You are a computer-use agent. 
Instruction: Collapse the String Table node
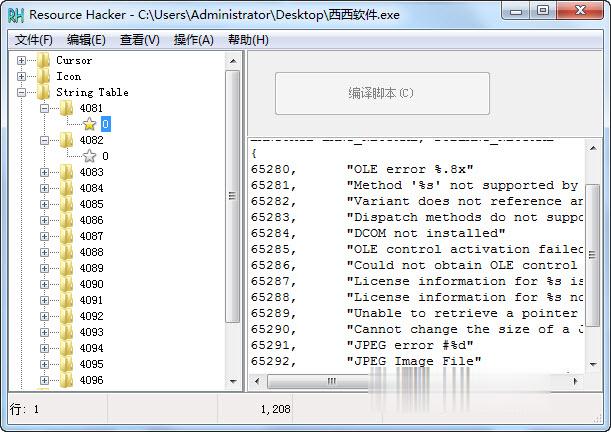tap(21, 92)
